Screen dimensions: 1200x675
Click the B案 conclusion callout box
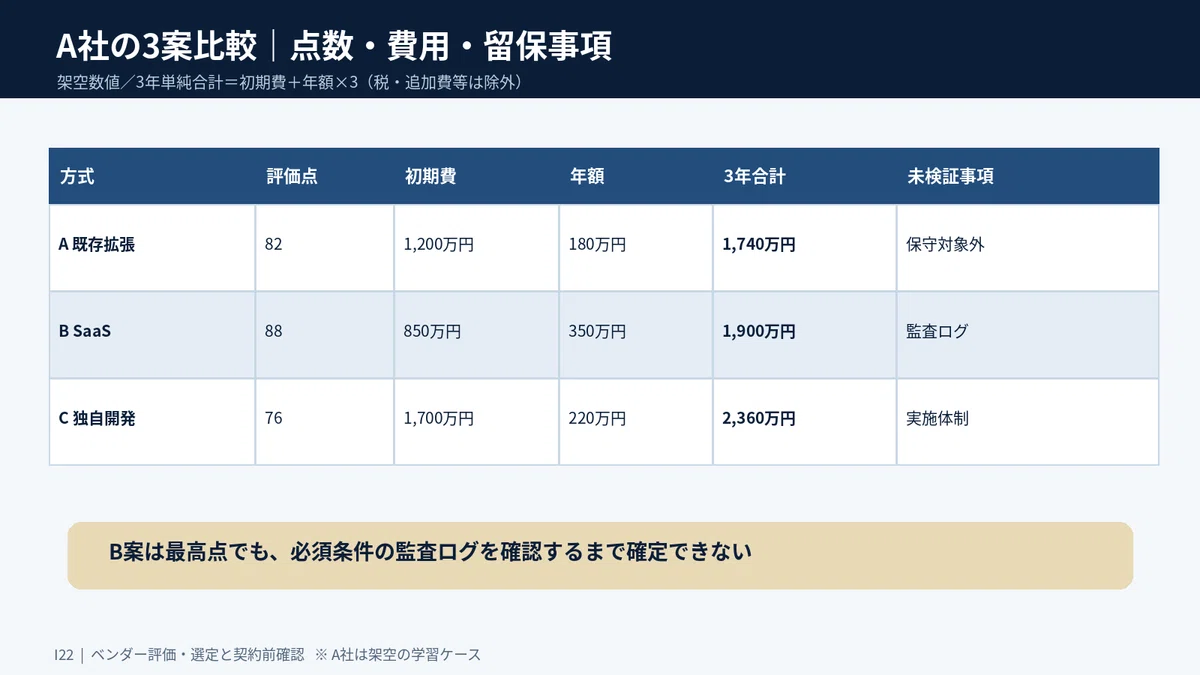pos(600,555)
